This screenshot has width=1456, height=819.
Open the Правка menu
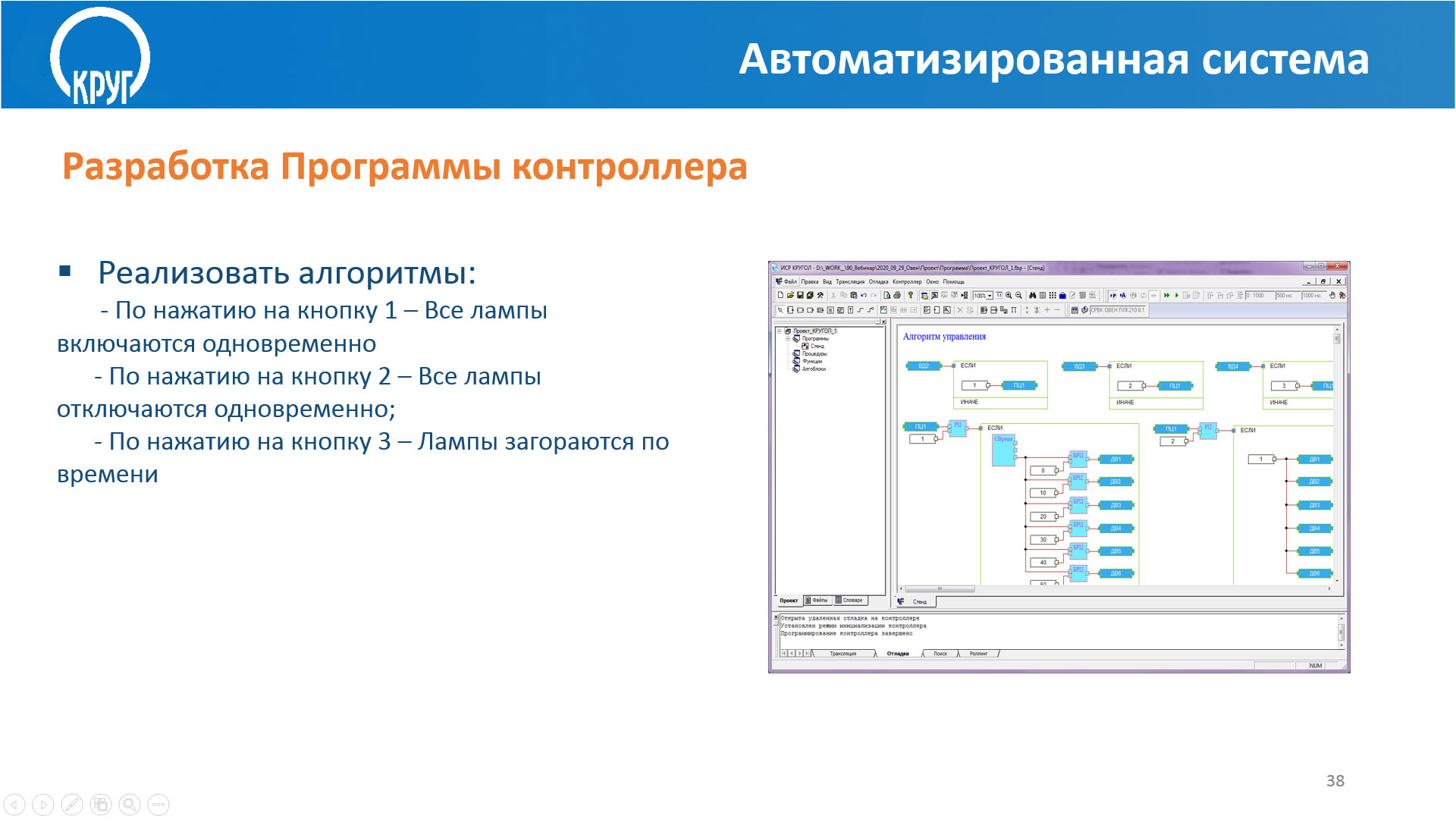810,281
